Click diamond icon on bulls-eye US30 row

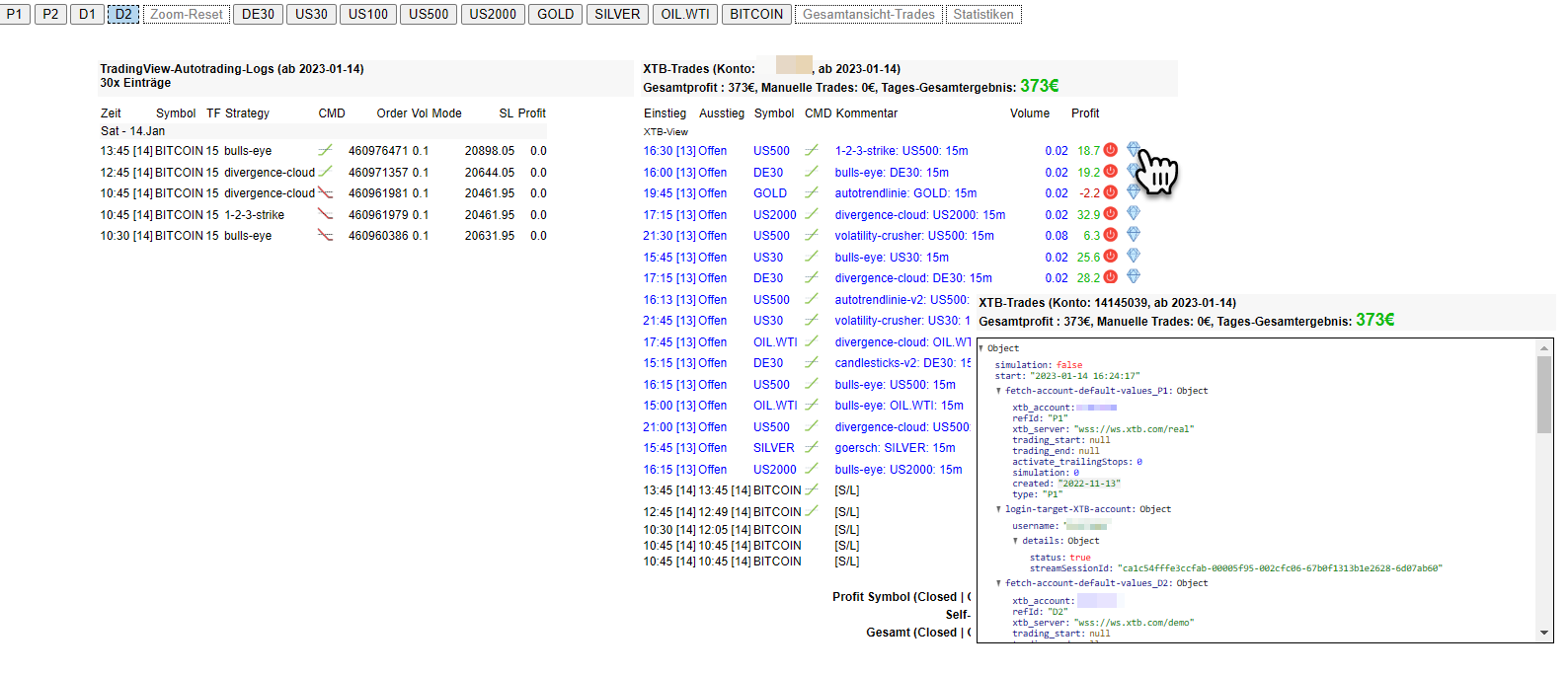point(1134,256)
